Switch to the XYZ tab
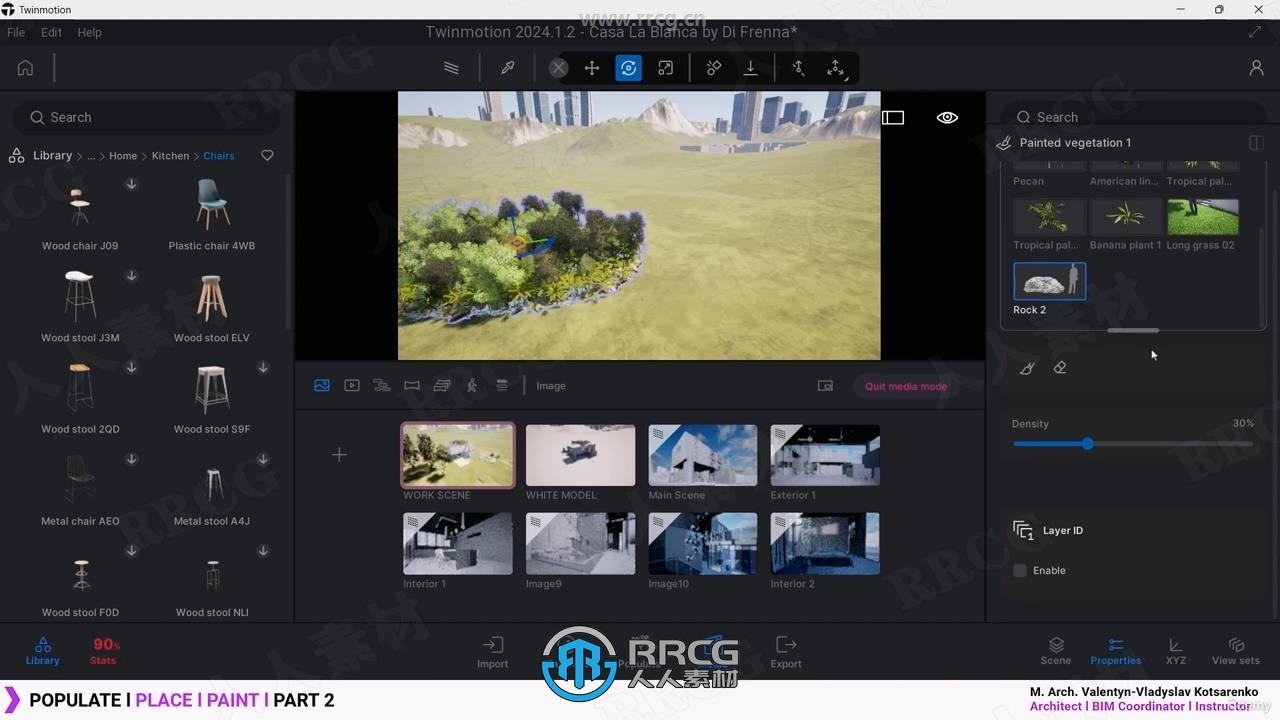This screenshot has width=1280, height=720. click(1176, 652)
